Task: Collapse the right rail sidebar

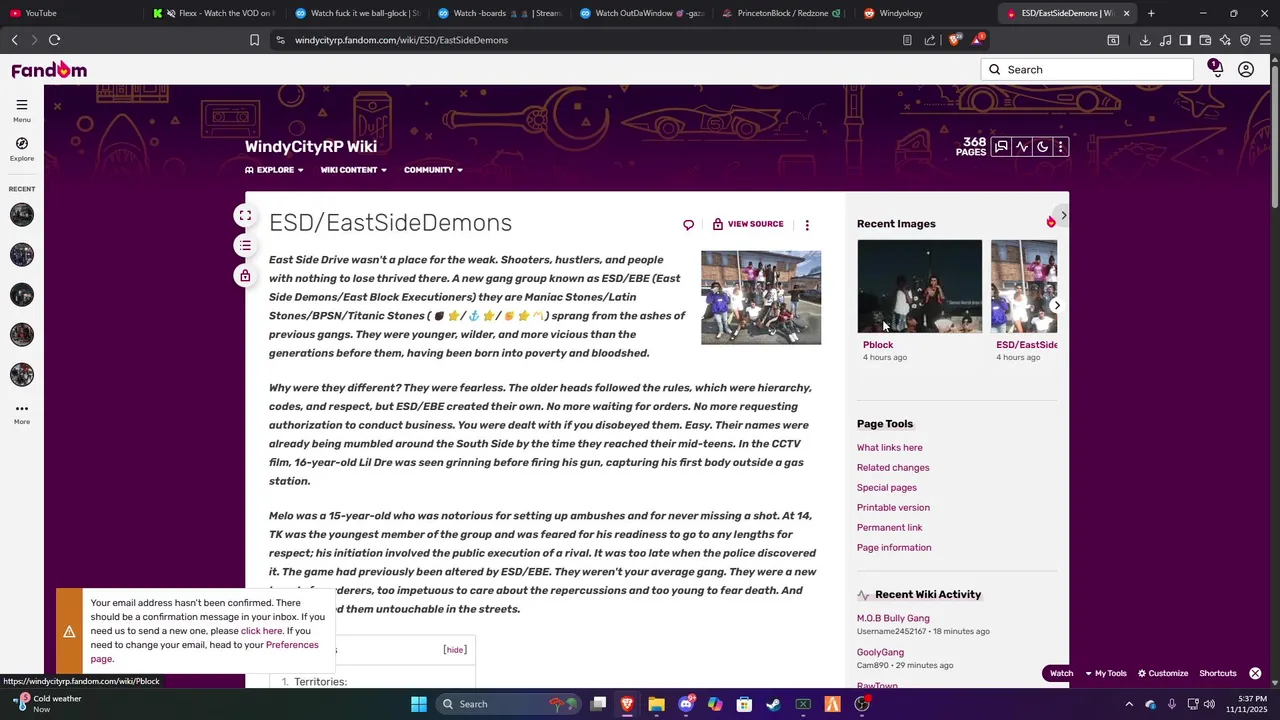Action: tap(1063, 215)
